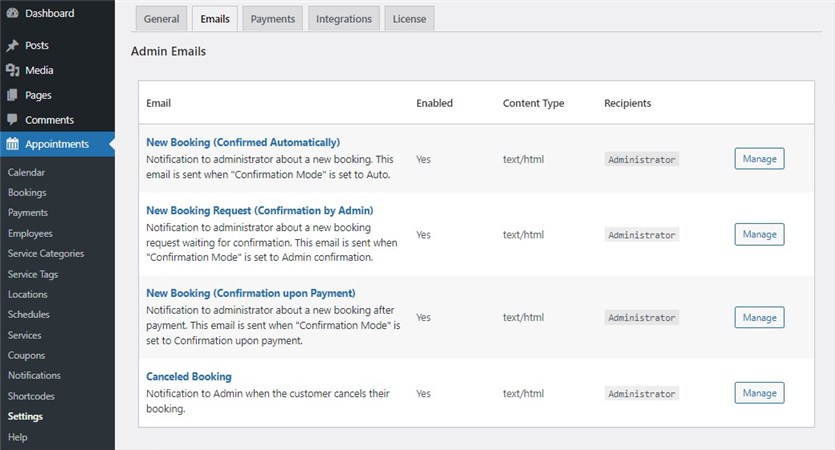The image size is (835, 450).
Task: Manage the Canceled Booking email
Action: coord(759,393)
